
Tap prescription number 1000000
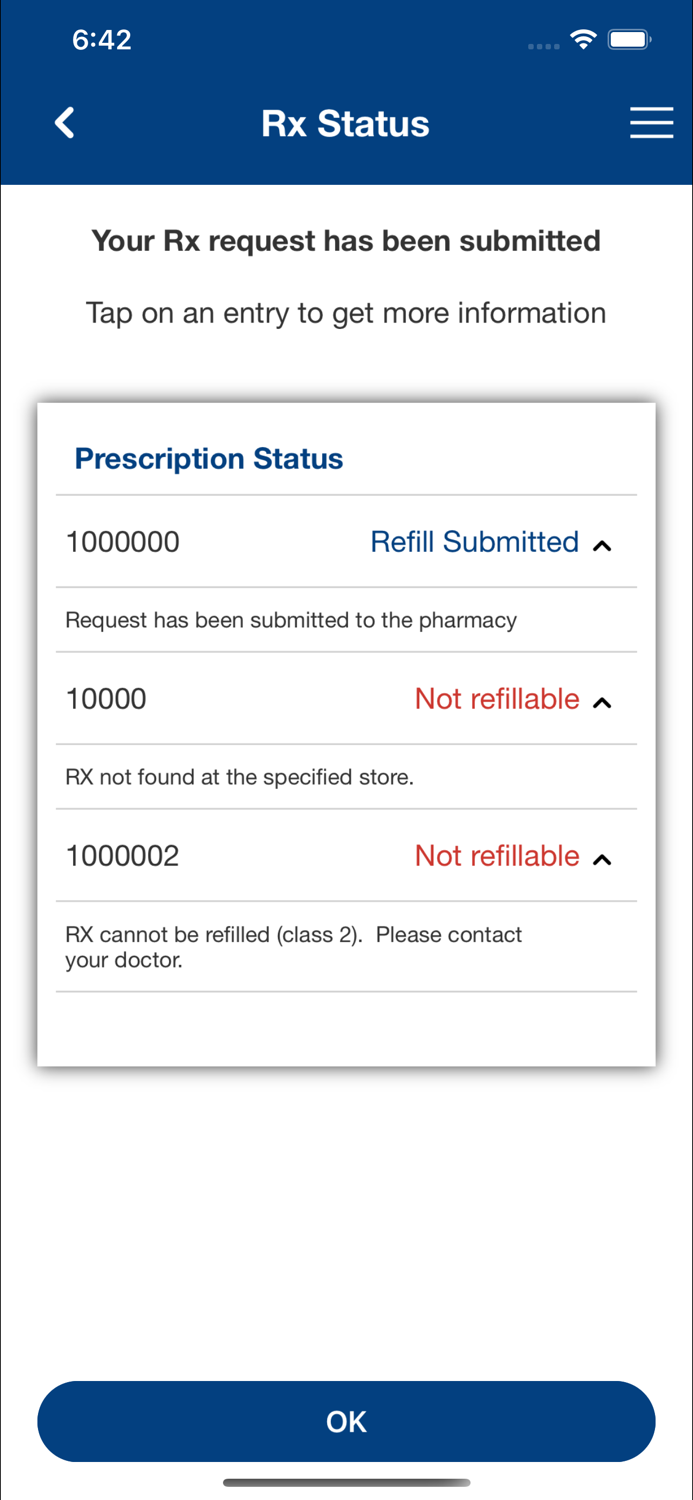click(x=122, y=541)
